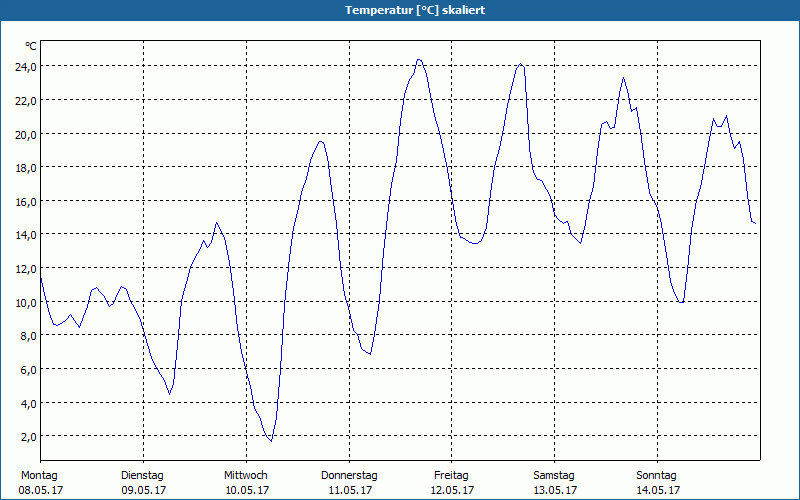Pick the 12,0 y-axis tick label

pyautogui.click(x=25, y=268)
